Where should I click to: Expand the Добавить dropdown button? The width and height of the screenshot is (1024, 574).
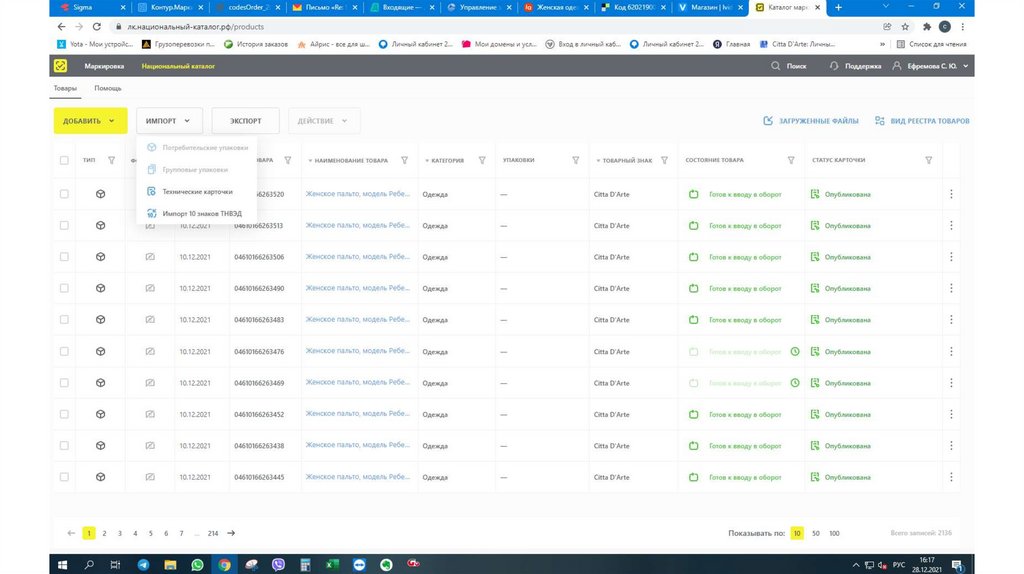click(90, 121)
